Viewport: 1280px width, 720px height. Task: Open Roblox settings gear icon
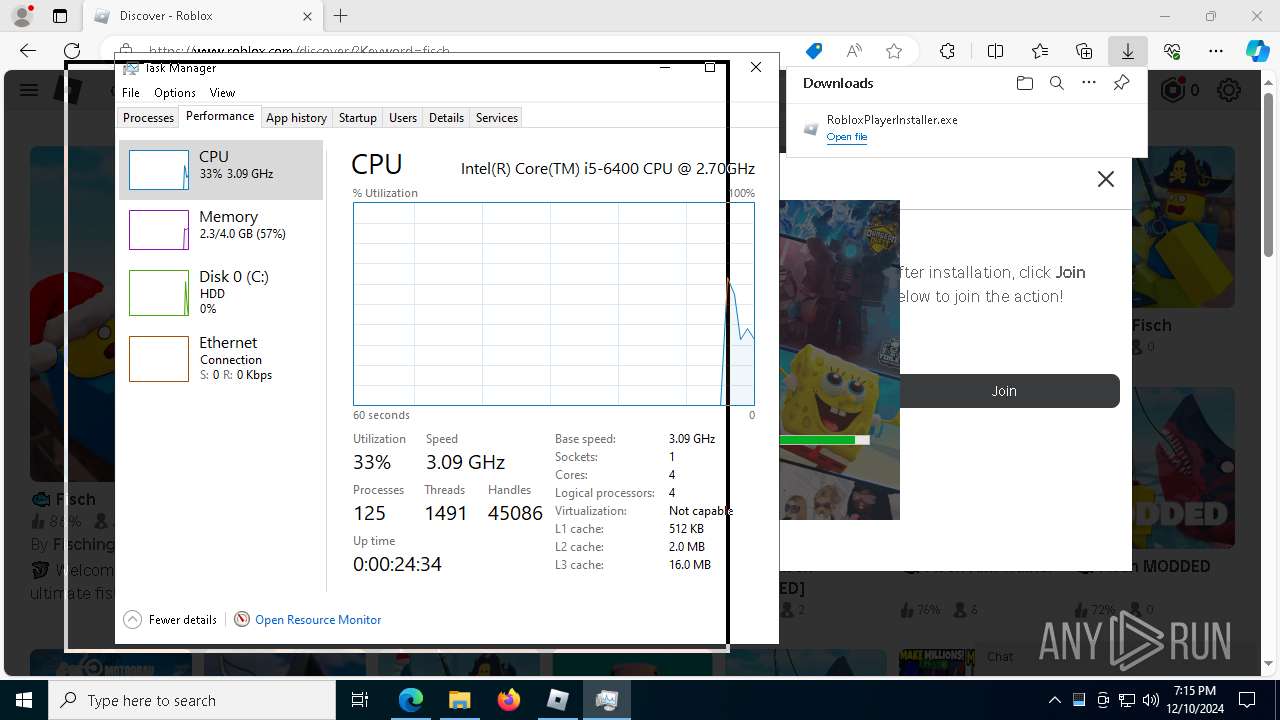click(1229, 90)
